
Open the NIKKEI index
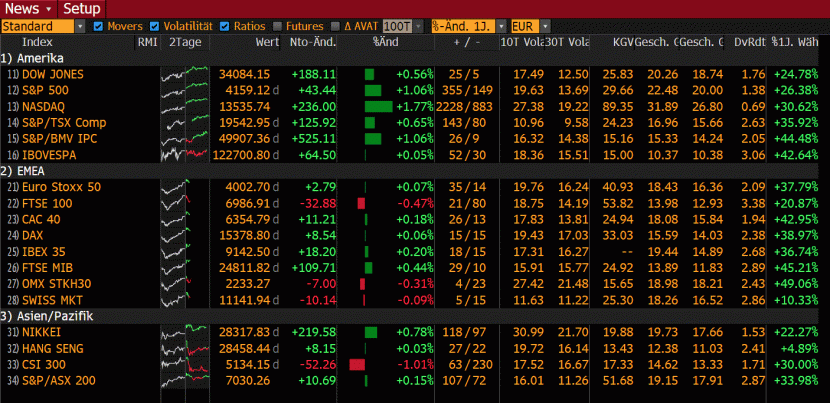[x=42, y=333]
